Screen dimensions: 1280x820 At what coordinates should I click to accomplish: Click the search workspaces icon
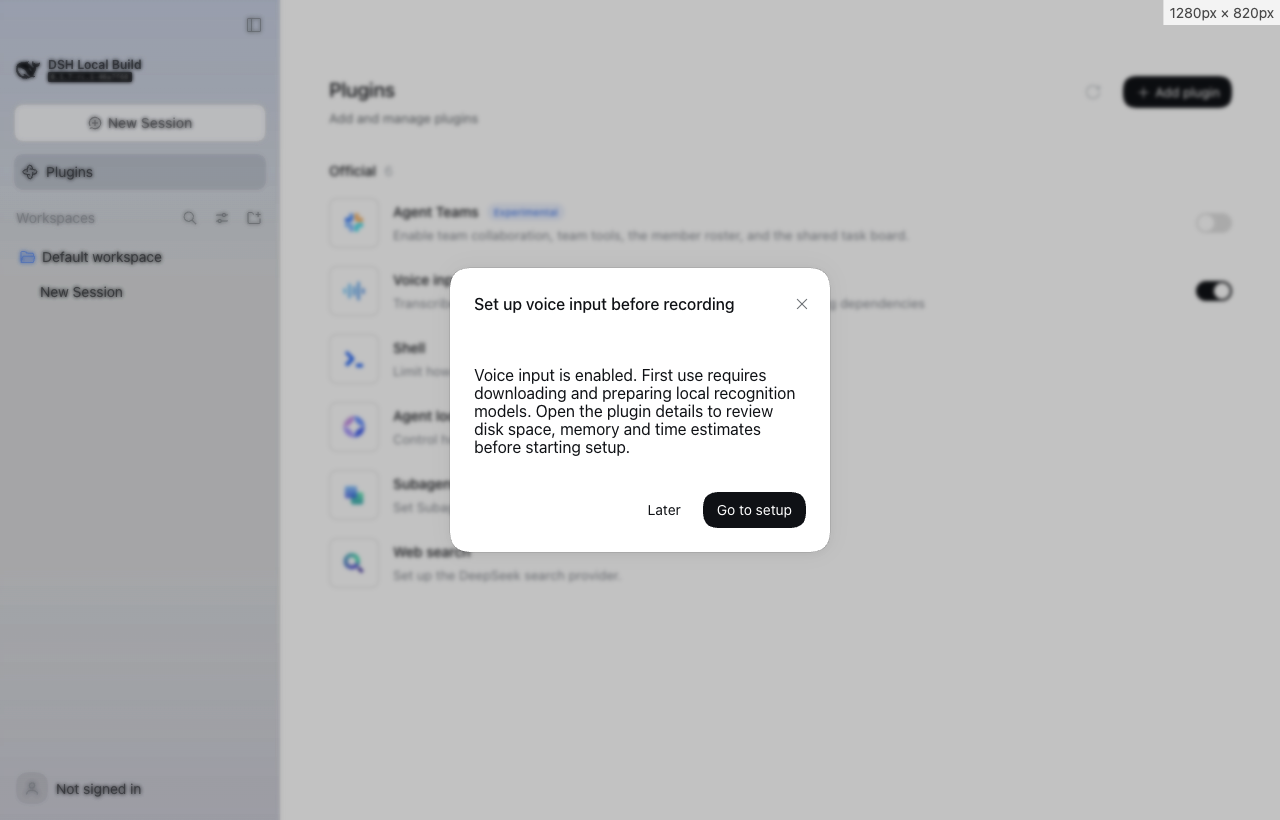(x=190, y=218)
